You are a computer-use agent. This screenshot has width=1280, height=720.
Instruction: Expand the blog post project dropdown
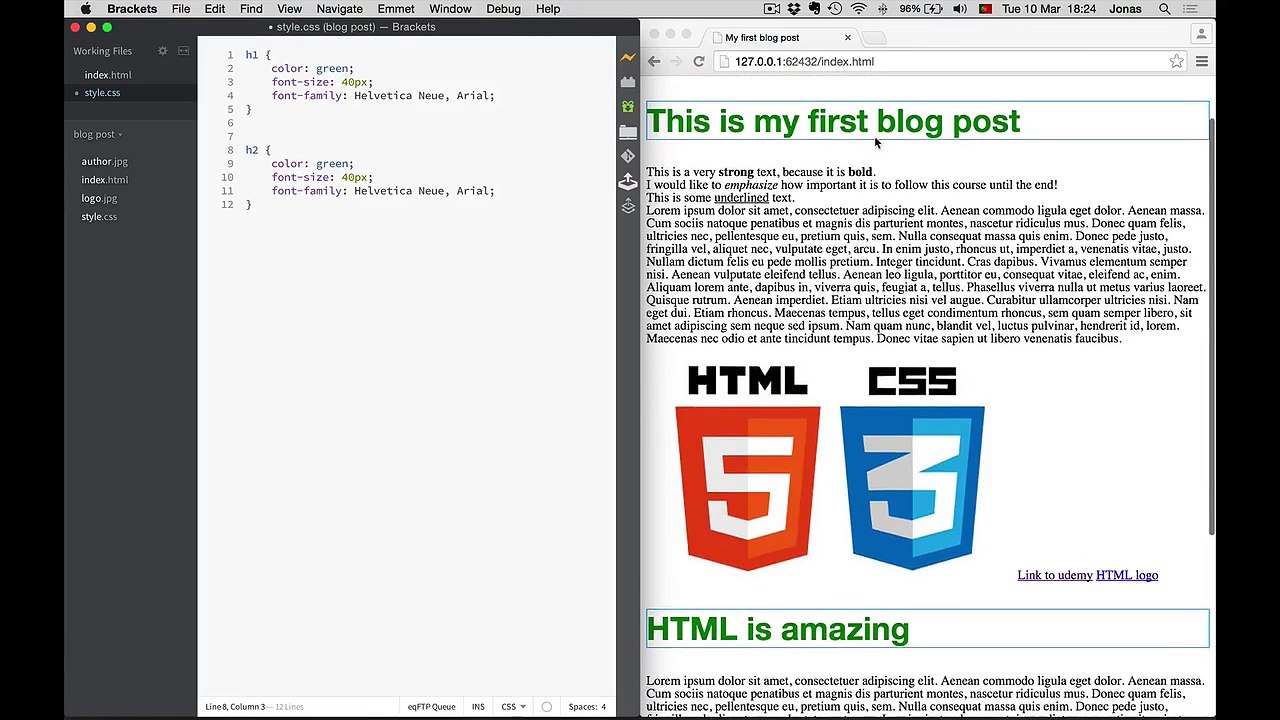click(x=97, y=134)
